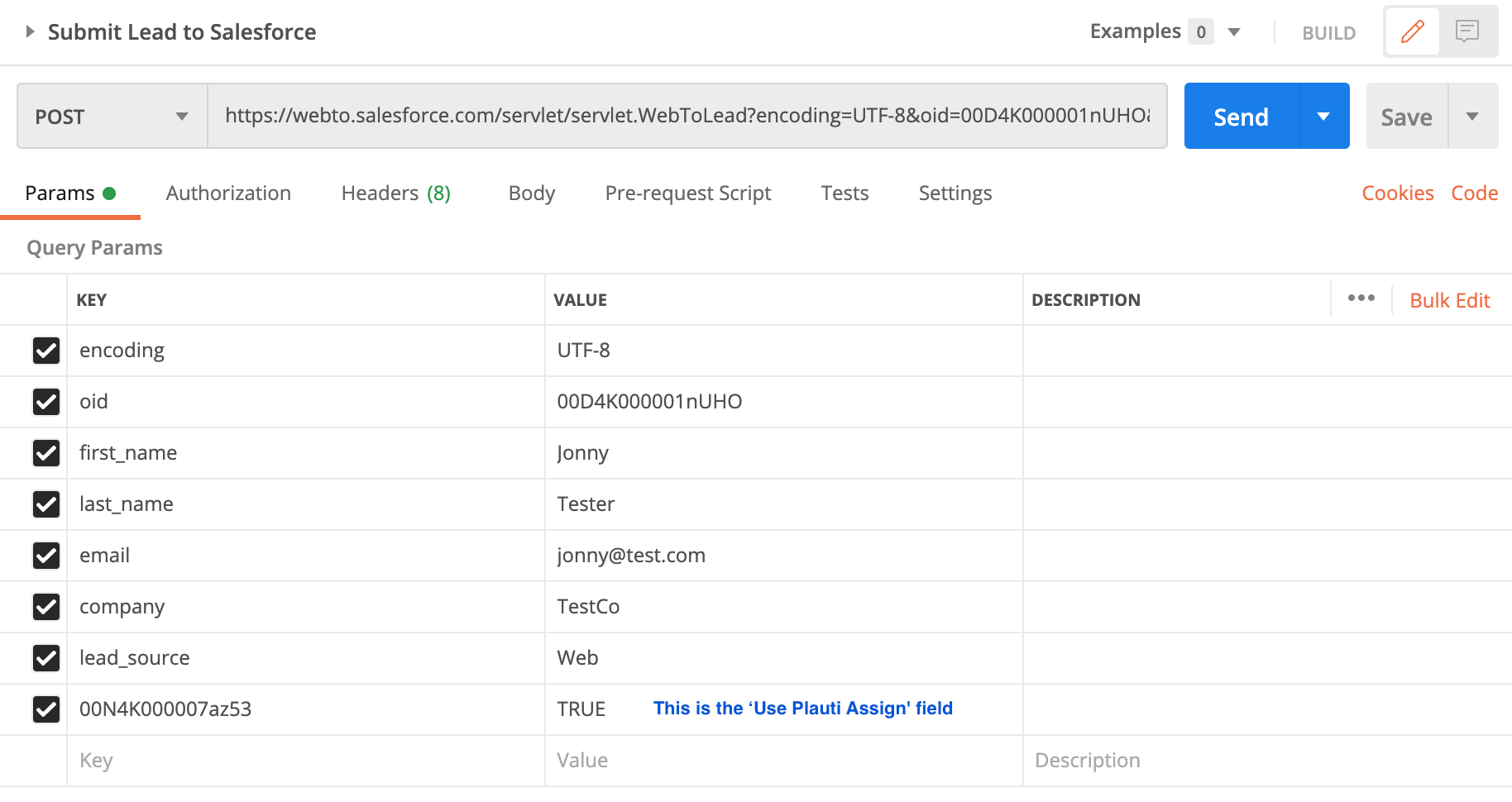Screen dimensions: 1512x802
Task: Click the first_name key cell
Action: (x=306, y=453)
